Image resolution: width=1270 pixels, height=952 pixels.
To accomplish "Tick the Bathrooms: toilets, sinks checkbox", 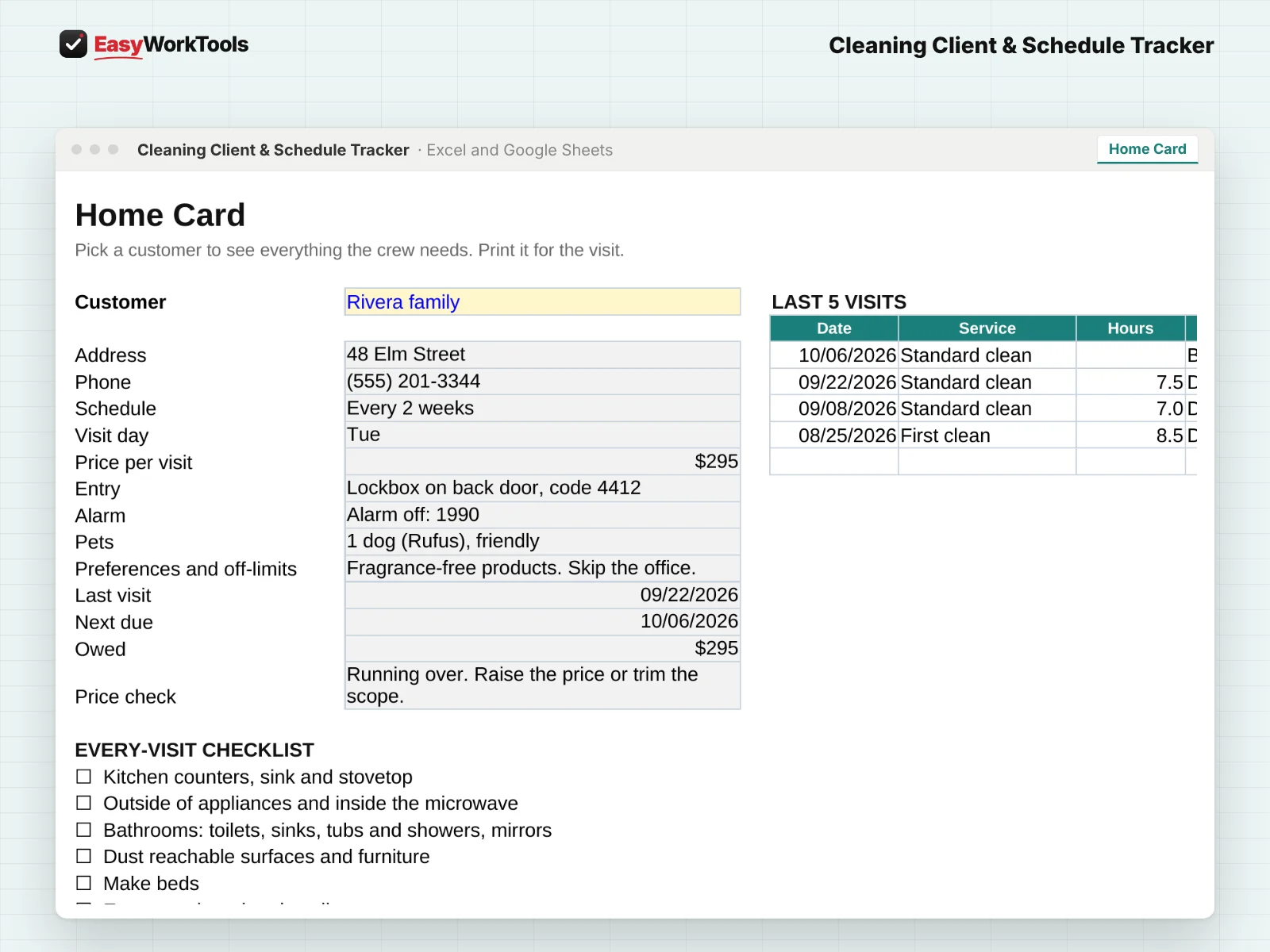I will pos(83,830).
